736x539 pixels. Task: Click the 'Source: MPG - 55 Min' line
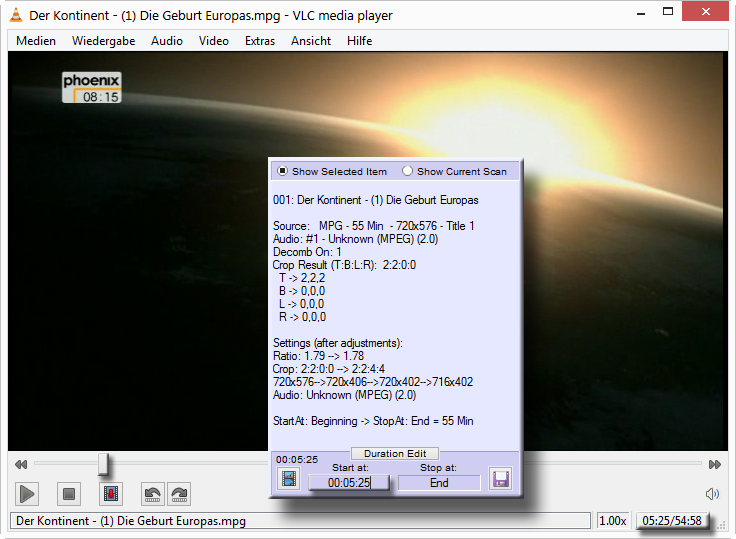[374, 226]
